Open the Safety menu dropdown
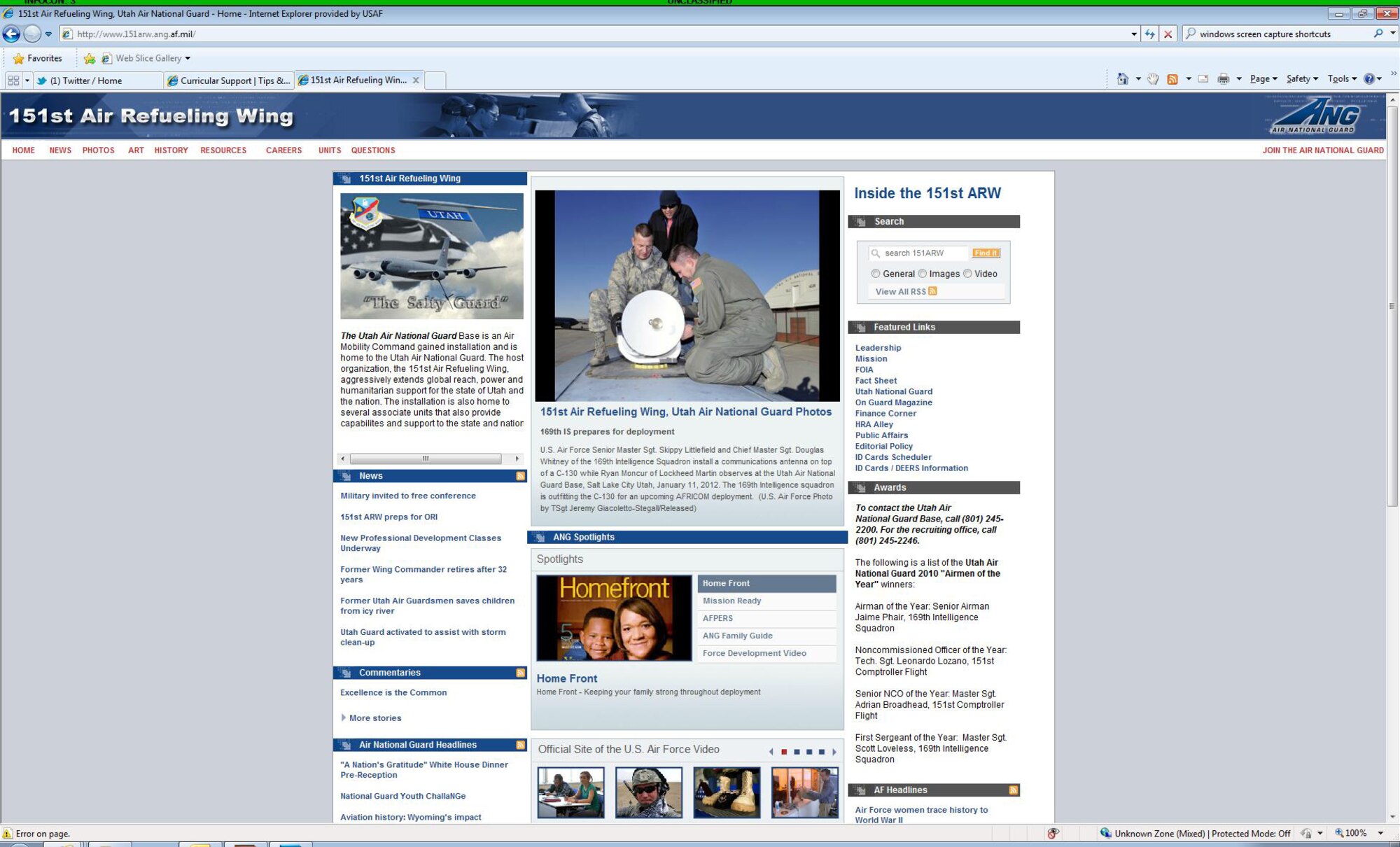Screen dimensions: 1400x847 pos(1302,79)
